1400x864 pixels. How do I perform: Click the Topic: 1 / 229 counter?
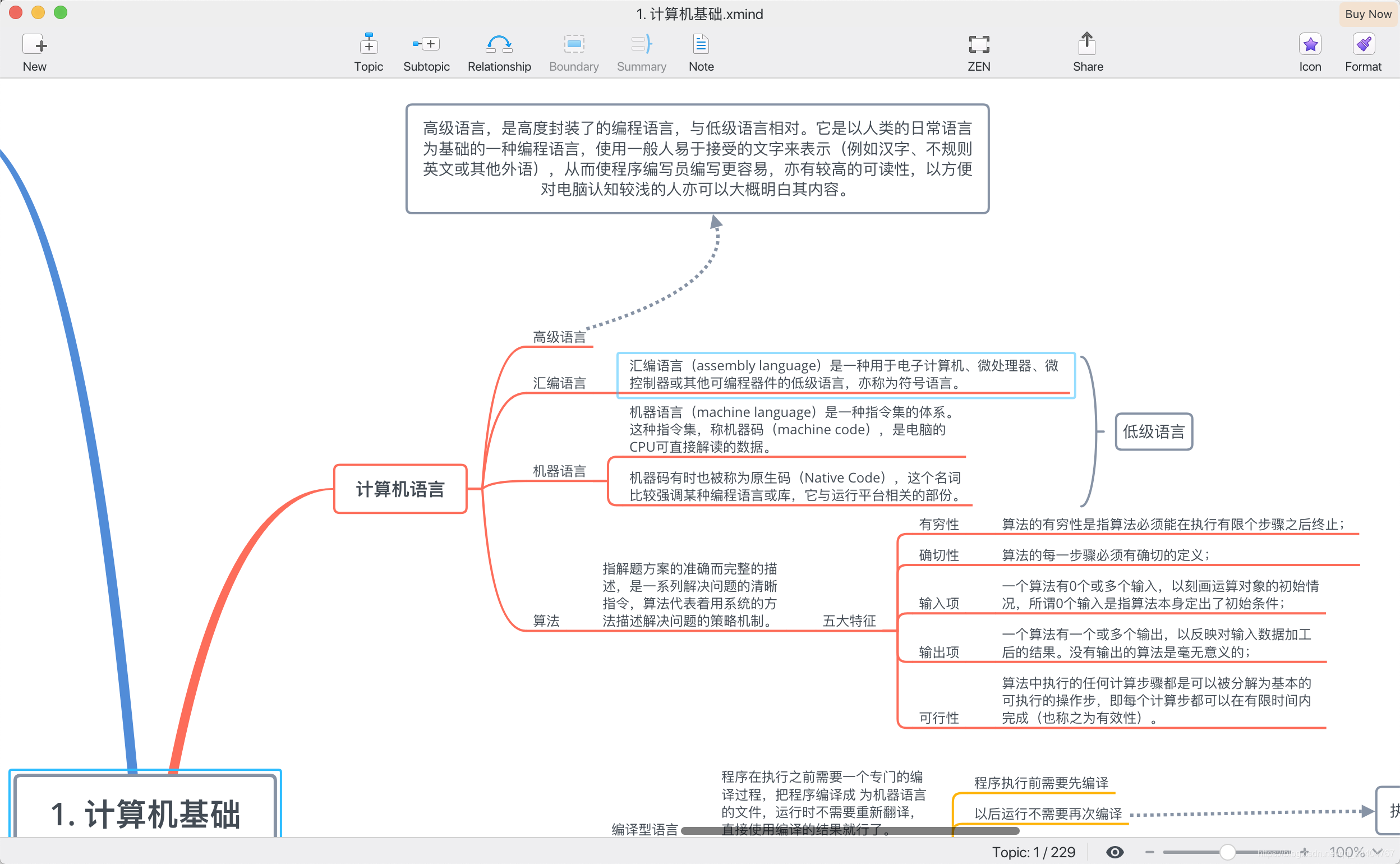point(1033,852)
